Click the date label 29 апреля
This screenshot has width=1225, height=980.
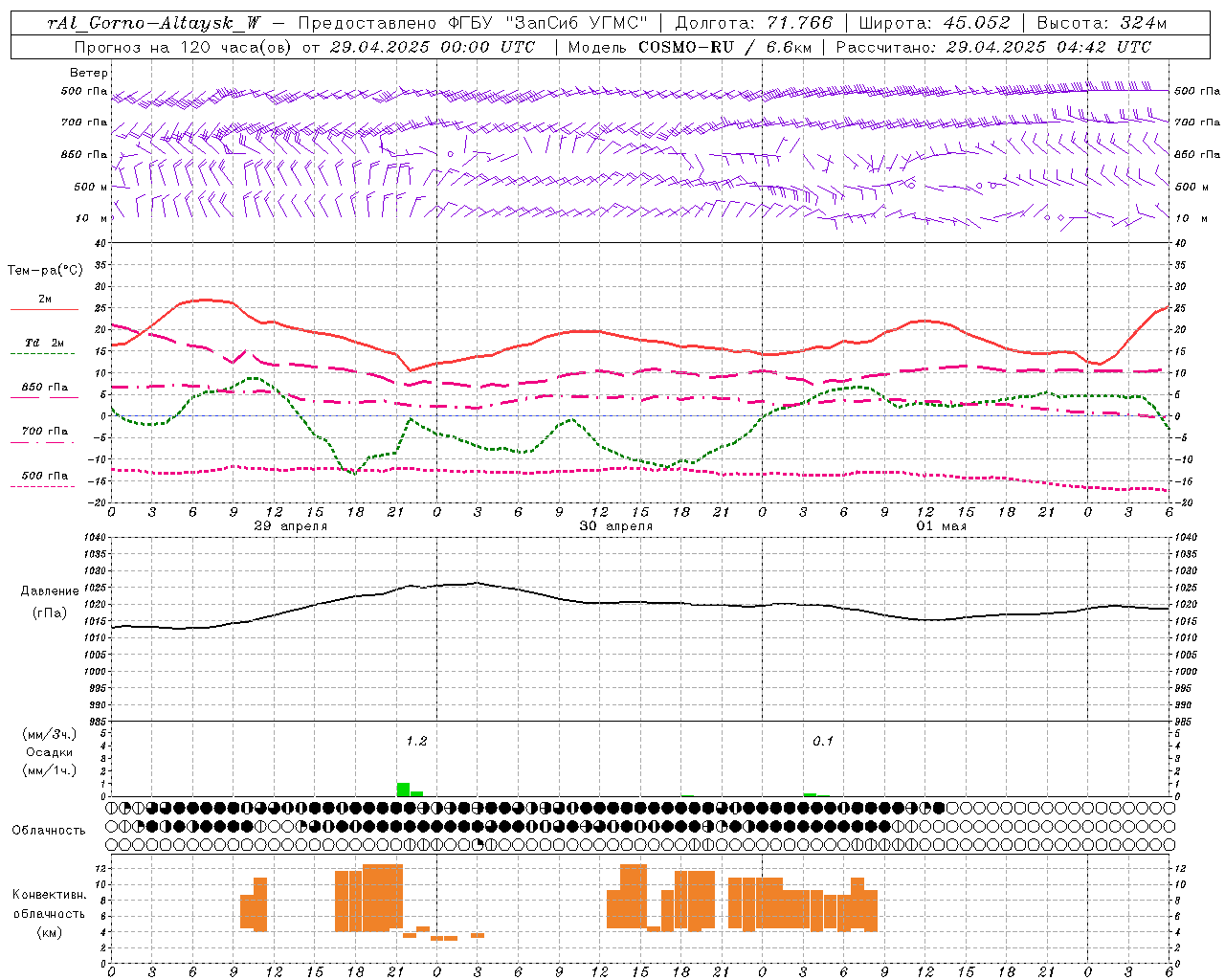pyautogui.click(x=290, y=526)
